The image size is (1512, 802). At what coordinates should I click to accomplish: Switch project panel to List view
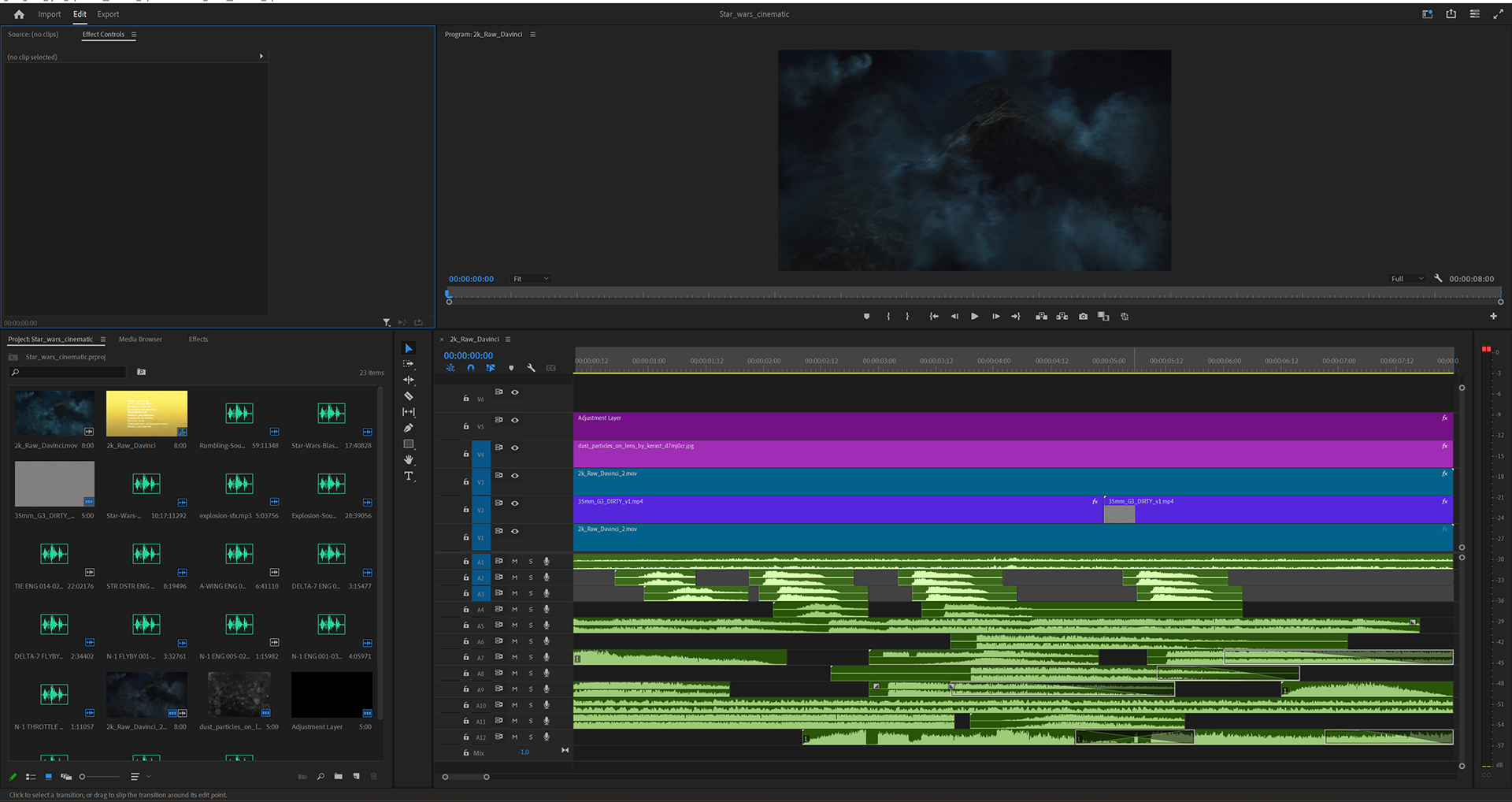pos(31,776)
